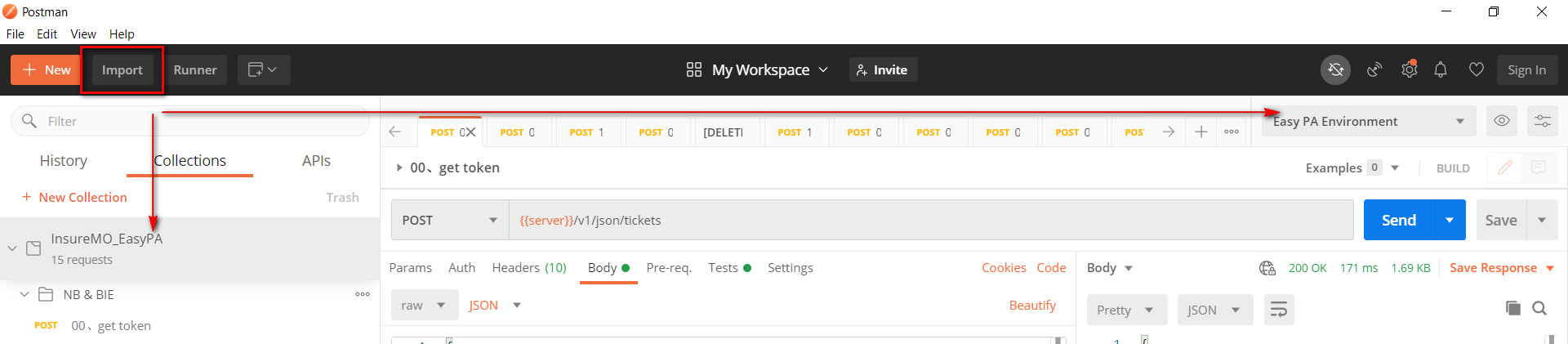Screen dimensions: 1568x344
Task: Open comments icon
Action: [1539, 168]
